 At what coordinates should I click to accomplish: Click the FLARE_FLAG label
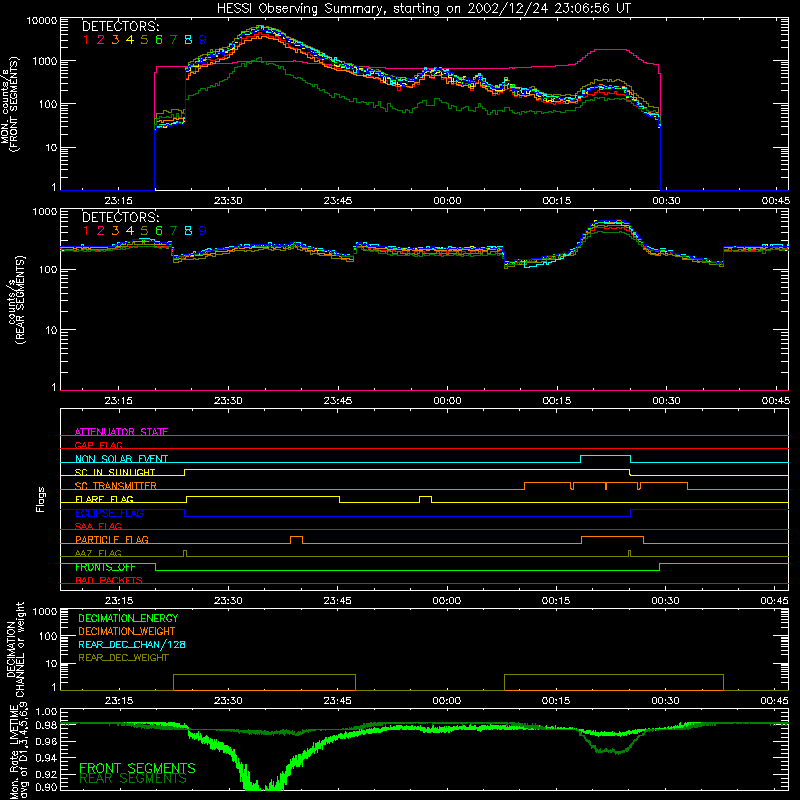[104, 499]
